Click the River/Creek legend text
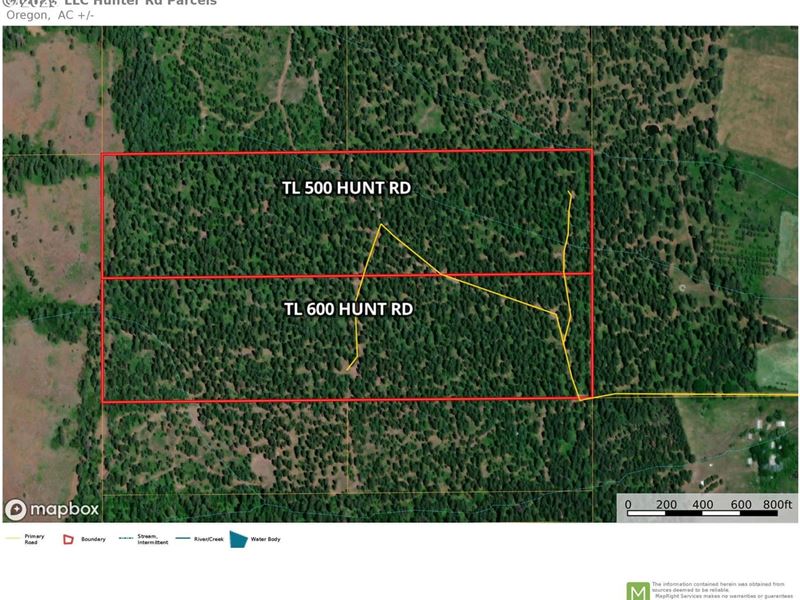This screenshot has height=600, width=800. click(209, 539)
